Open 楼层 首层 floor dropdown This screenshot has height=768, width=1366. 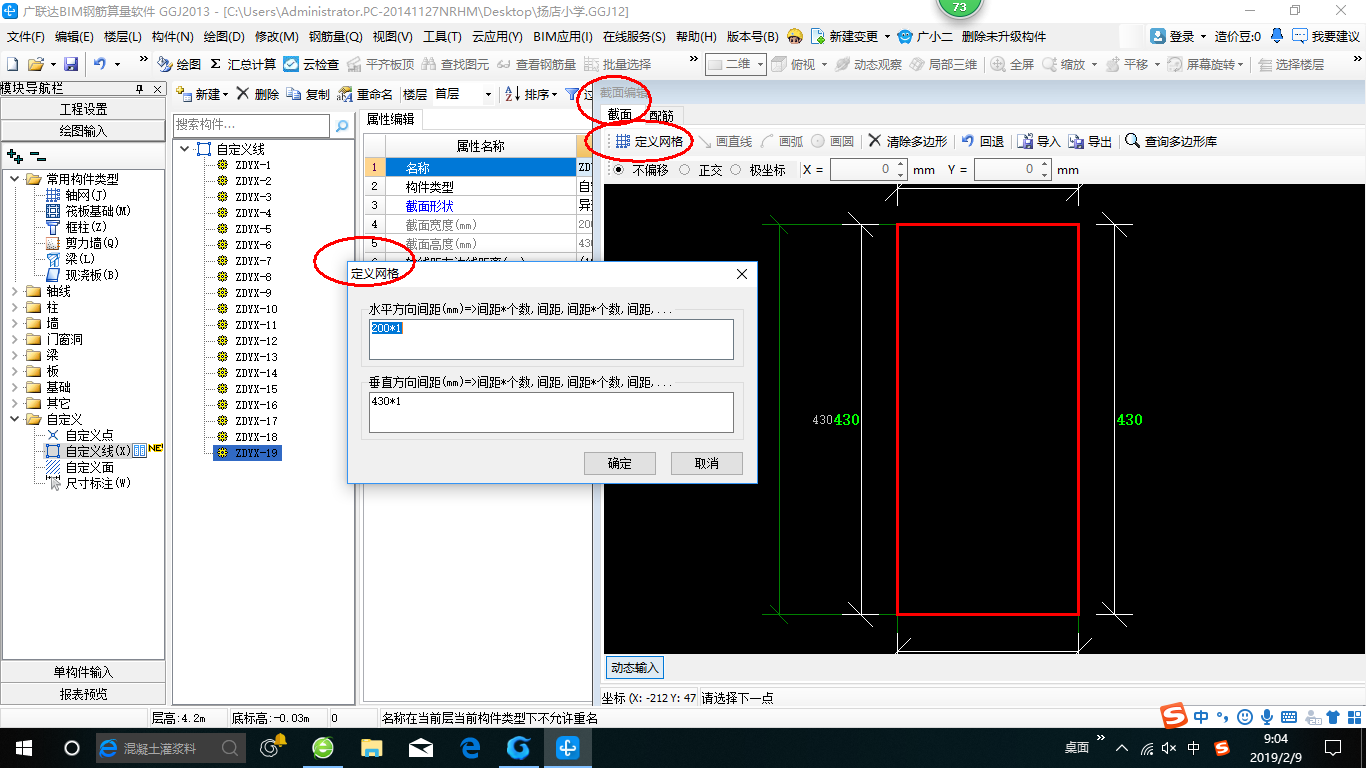click(x=488, y=94)
